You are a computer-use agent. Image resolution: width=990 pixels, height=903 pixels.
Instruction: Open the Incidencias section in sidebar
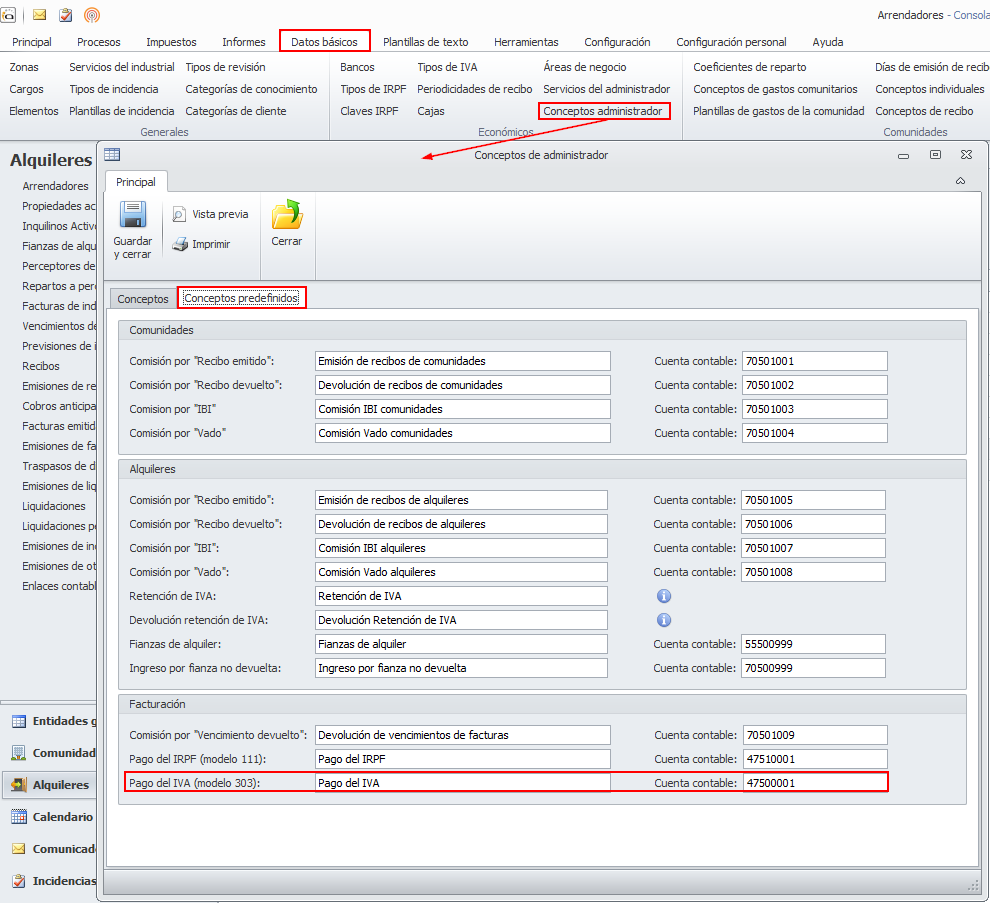click(63, 881)
